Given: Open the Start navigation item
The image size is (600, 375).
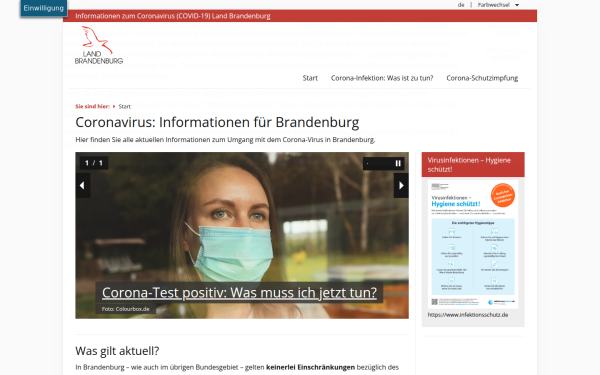Looking at the screenshot, I should click(310, 78).
